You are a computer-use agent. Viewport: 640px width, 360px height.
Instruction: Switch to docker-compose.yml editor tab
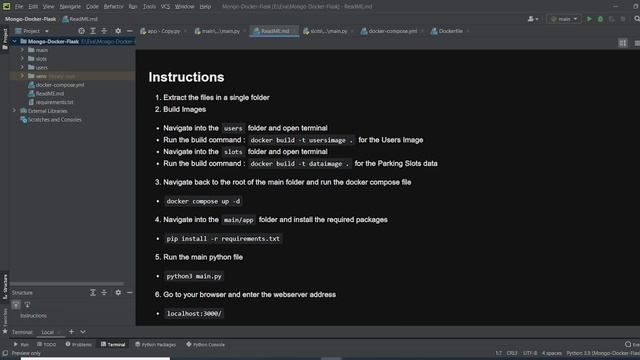point(392,31)
